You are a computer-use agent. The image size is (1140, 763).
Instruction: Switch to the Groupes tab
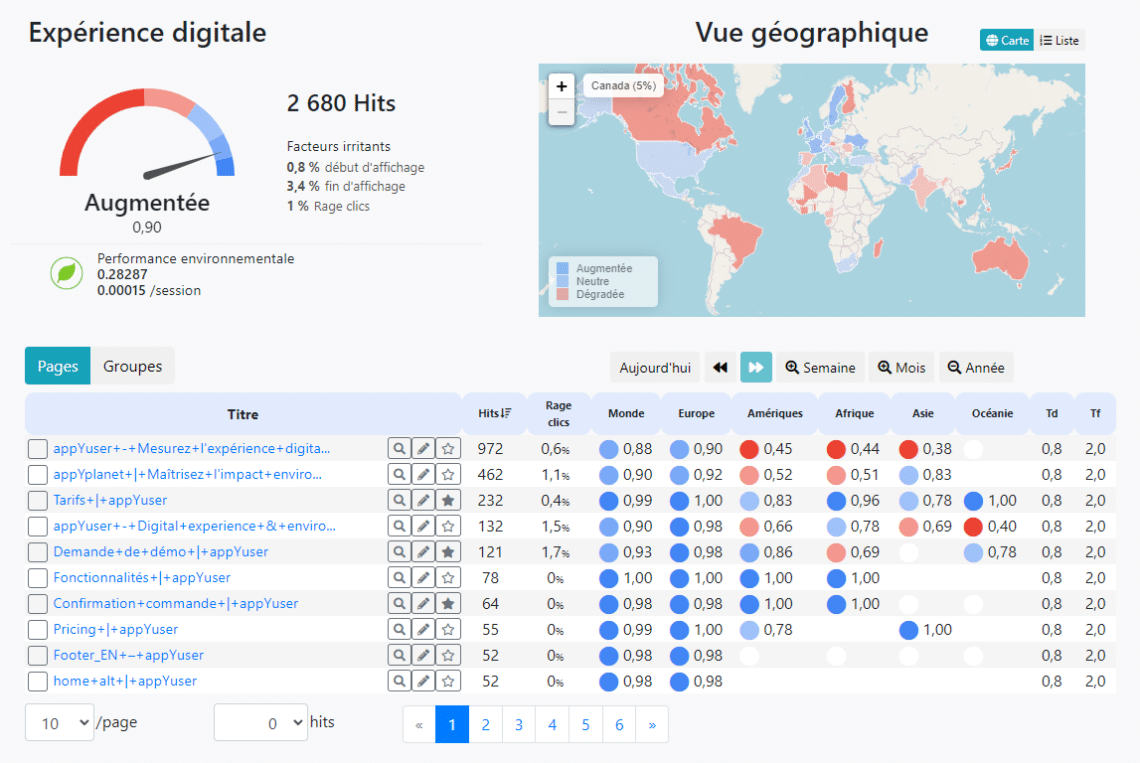pos(132,366)
